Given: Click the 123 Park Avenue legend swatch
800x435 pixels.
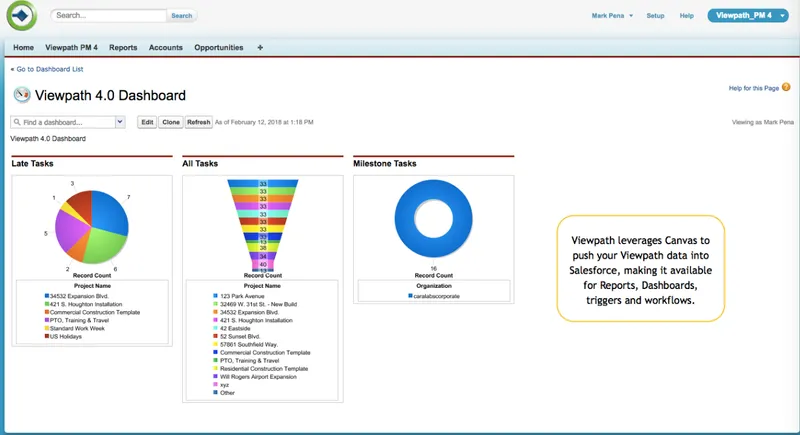Looking at the screenshot, I should (x=215, y=296).
